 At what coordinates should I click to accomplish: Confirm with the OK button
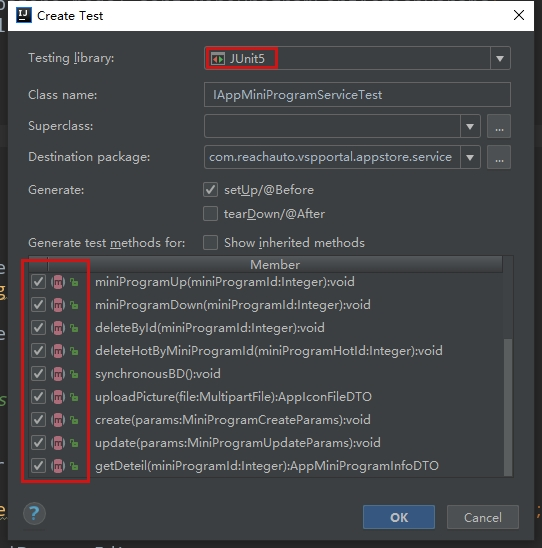pos(399,517)
